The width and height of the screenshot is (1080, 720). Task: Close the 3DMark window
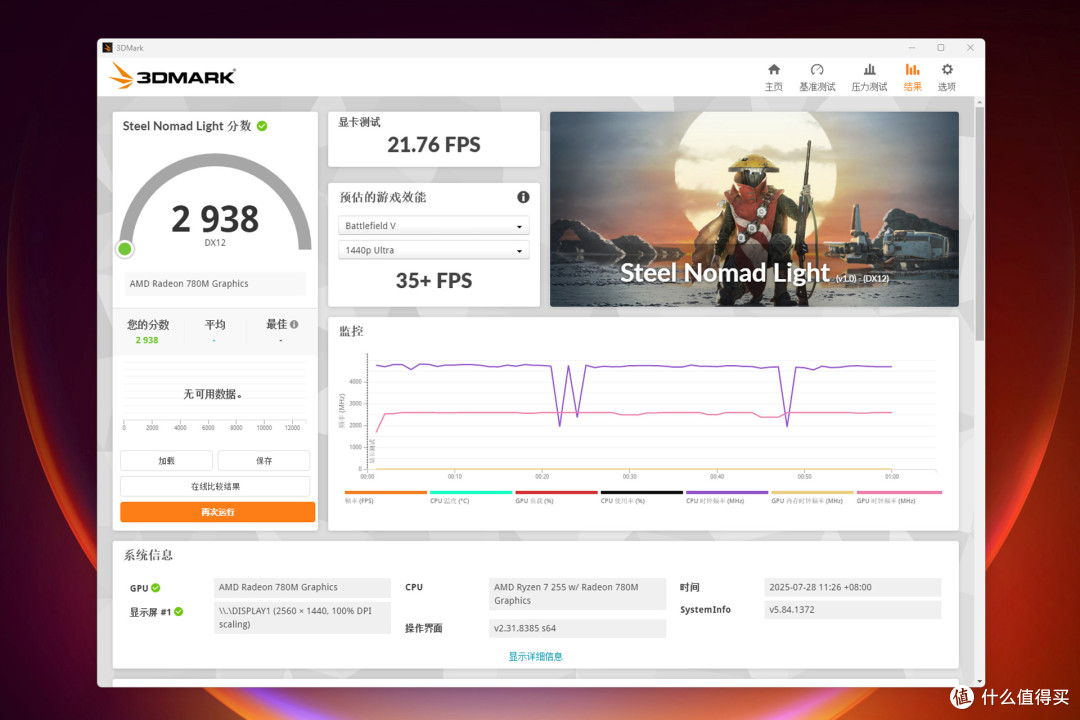tap(970, 48)
